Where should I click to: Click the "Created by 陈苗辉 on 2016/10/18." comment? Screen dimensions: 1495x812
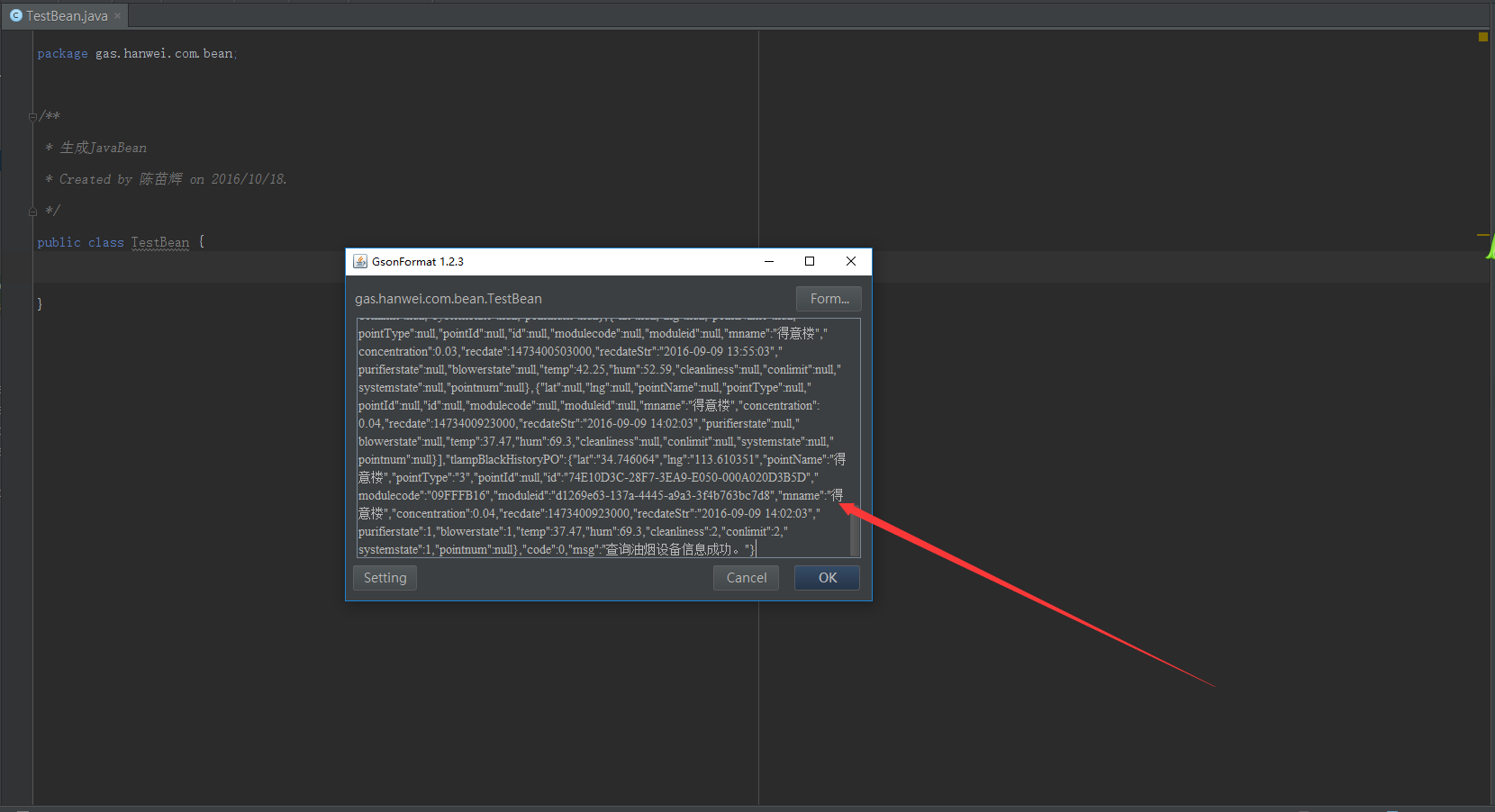173,179
